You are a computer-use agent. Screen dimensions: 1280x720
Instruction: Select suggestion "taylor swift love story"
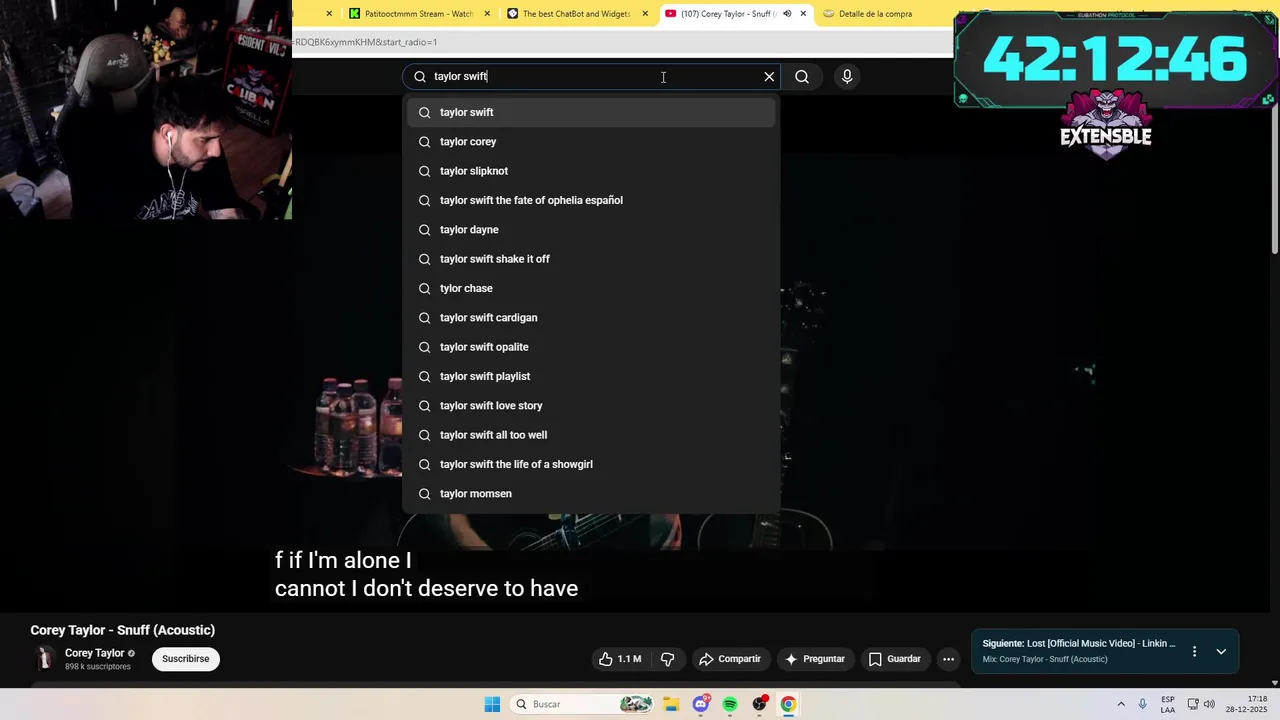click(591, 405)
